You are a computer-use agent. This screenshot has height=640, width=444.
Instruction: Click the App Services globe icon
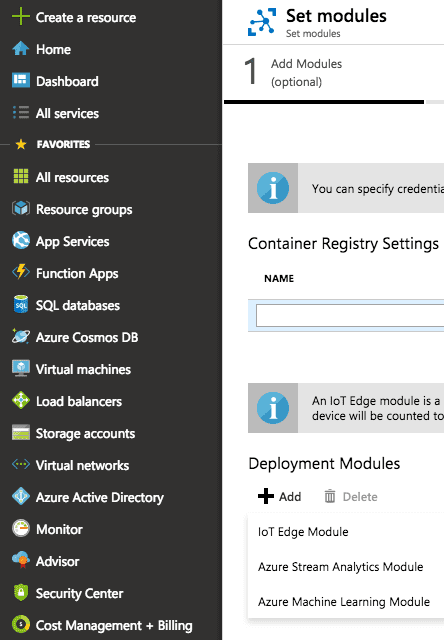(21, 241)
